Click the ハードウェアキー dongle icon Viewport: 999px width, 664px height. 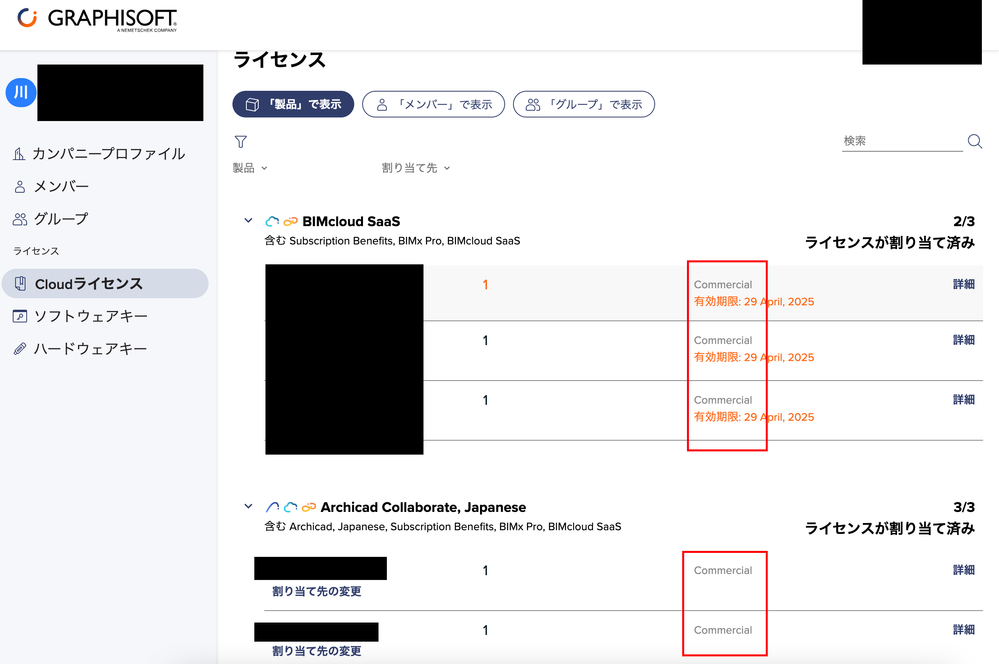[20, 349]
